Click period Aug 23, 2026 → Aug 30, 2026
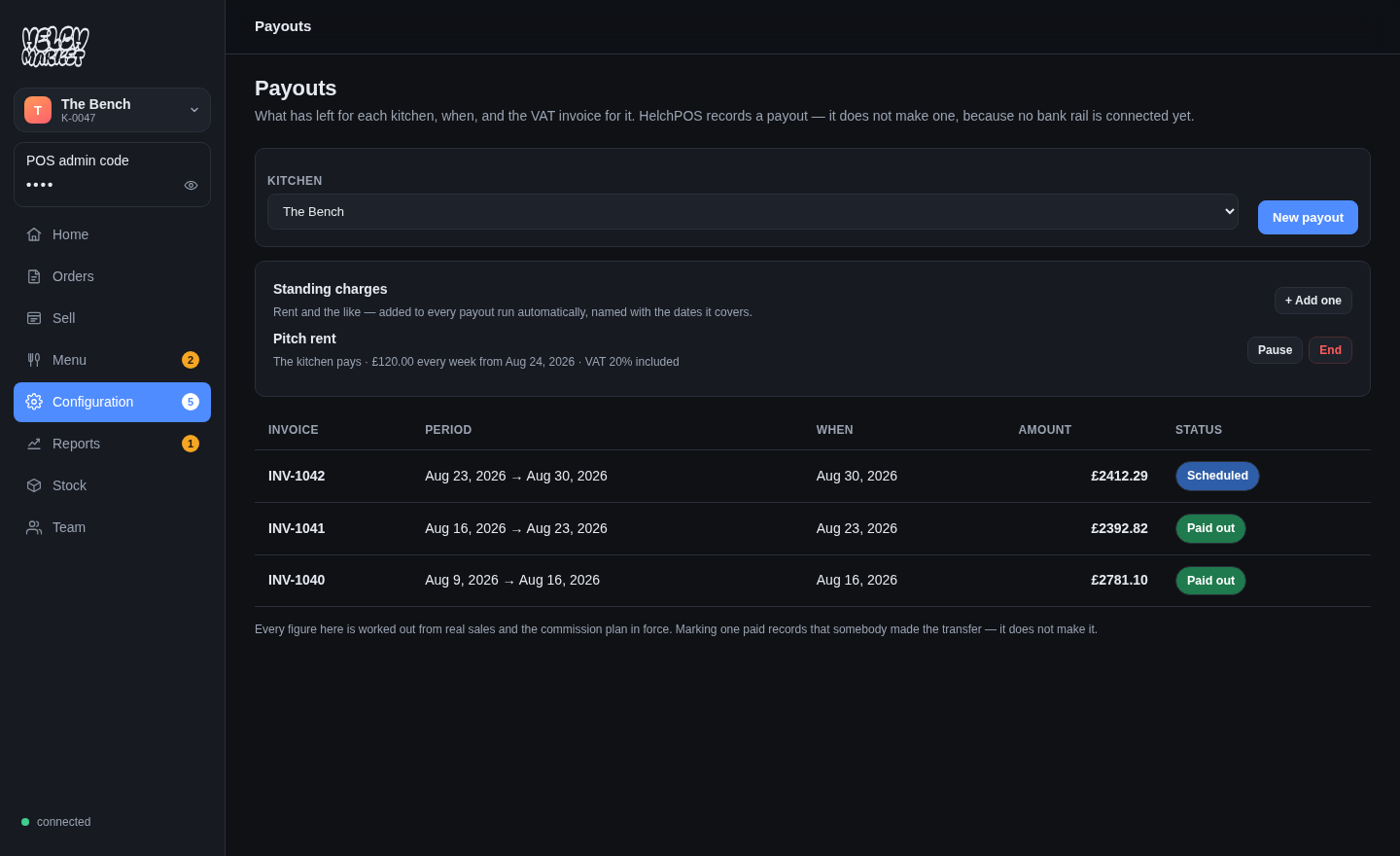The width and height of the screenshot is (1400, 856). pos(516,476)
